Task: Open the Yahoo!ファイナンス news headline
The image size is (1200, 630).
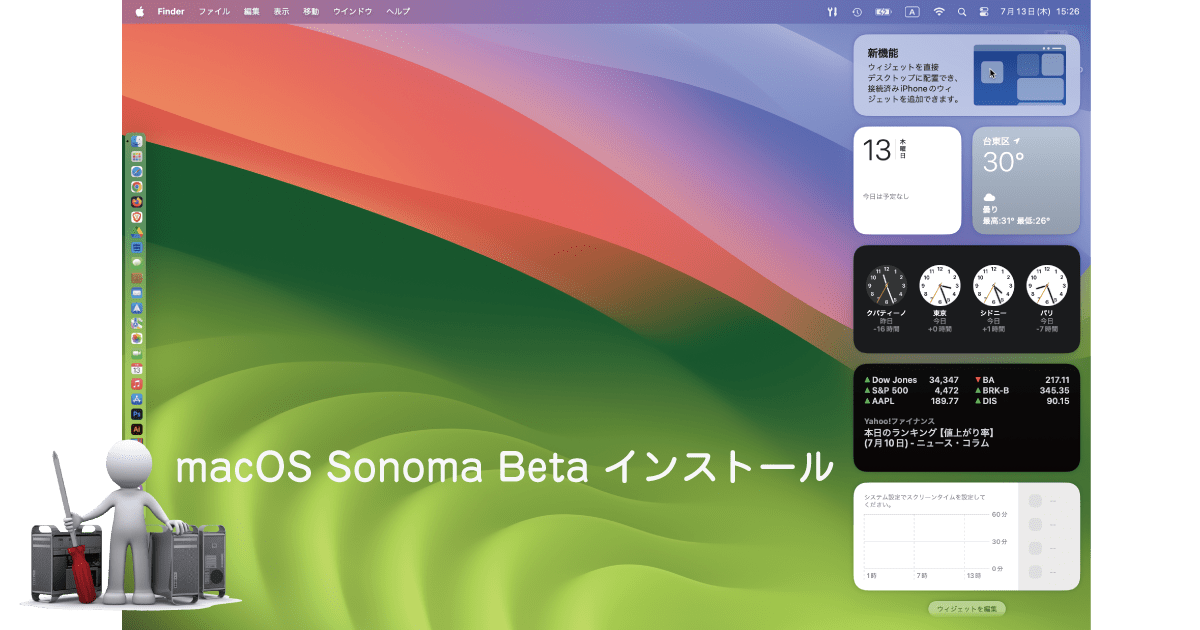Action: point(929,437)
